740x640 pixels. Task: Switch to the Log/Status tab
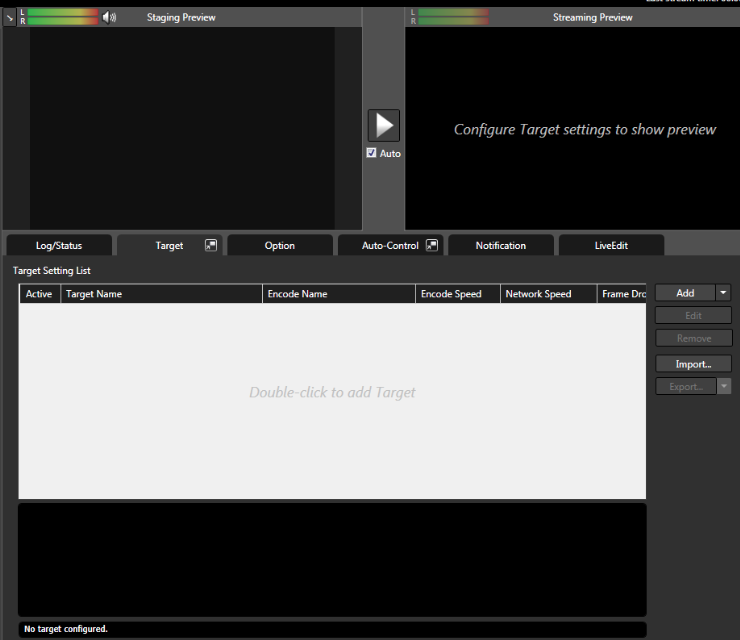pos(59,245)
